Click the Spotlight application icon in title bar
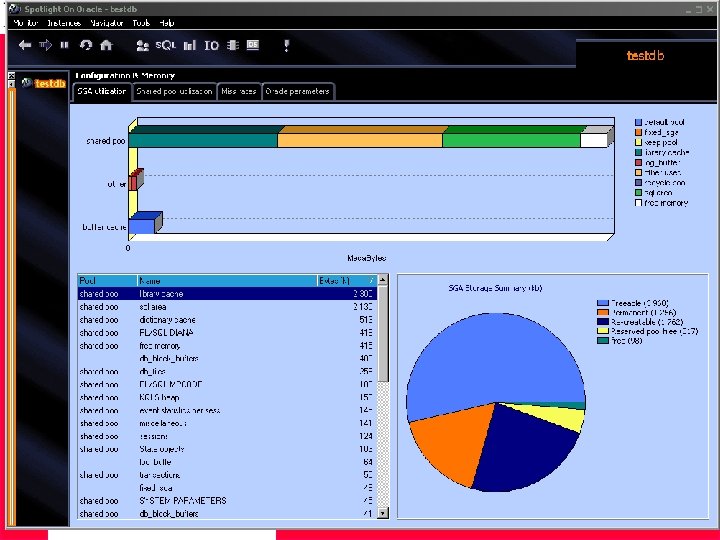Screen dimensions: 720x540 14,9
